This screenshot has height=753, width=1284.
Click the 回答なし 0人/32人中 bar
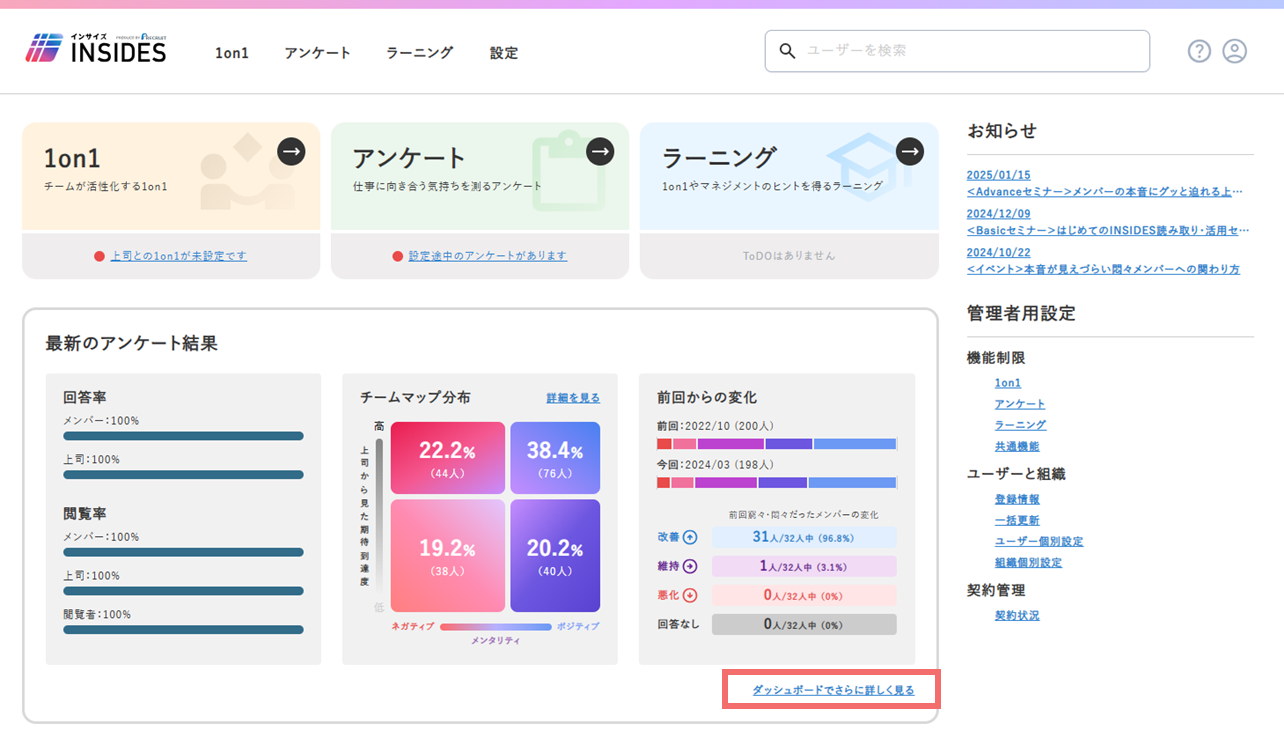tap(804, 624)
